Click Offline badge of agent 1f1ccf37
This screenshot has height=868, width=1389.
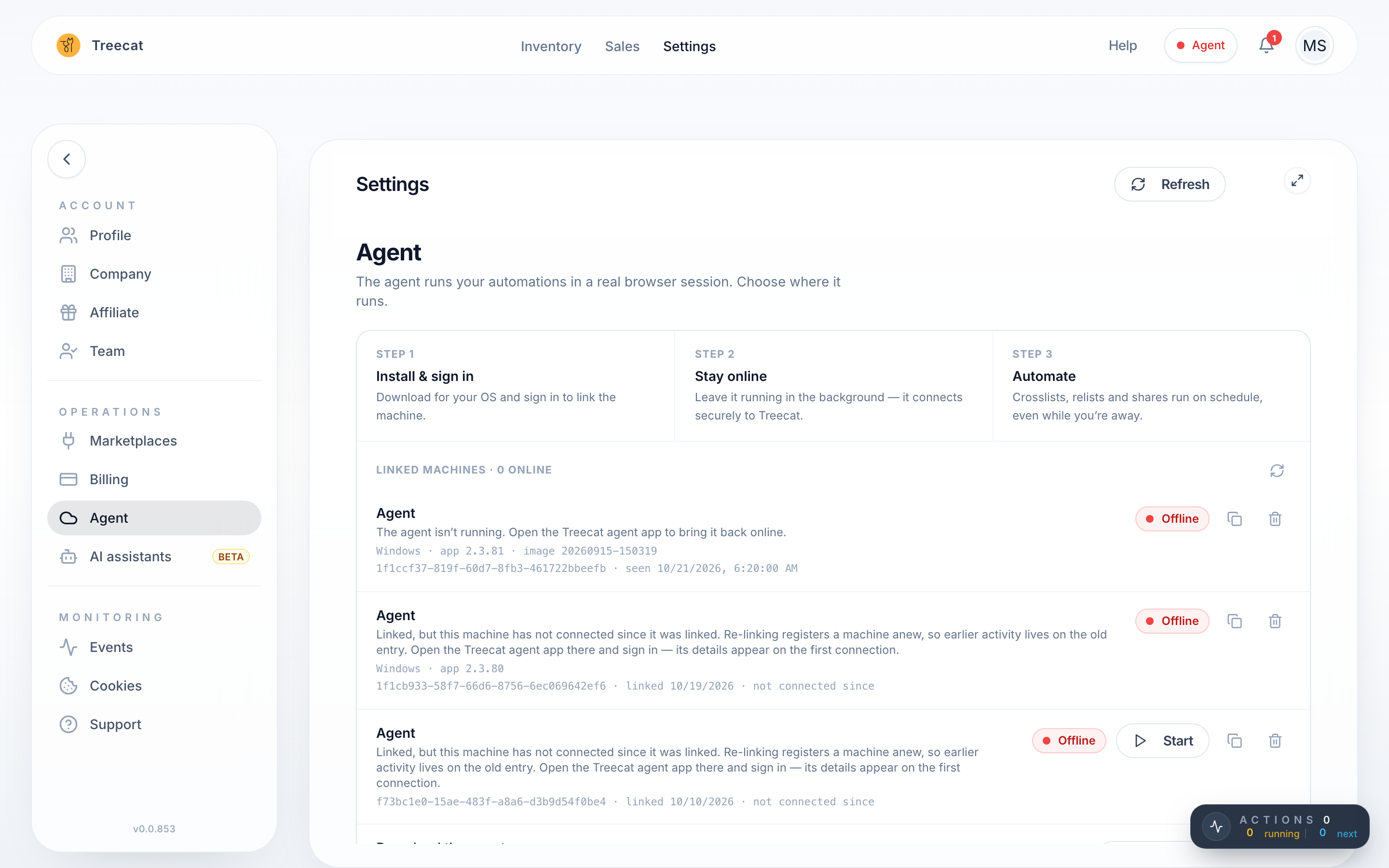1172,519
